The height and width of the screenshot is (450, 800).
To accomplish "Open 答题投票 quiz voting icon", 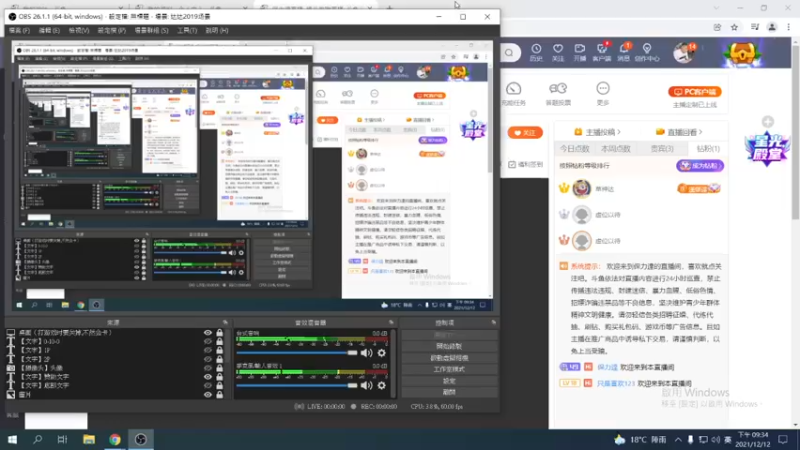I will 558,94.
